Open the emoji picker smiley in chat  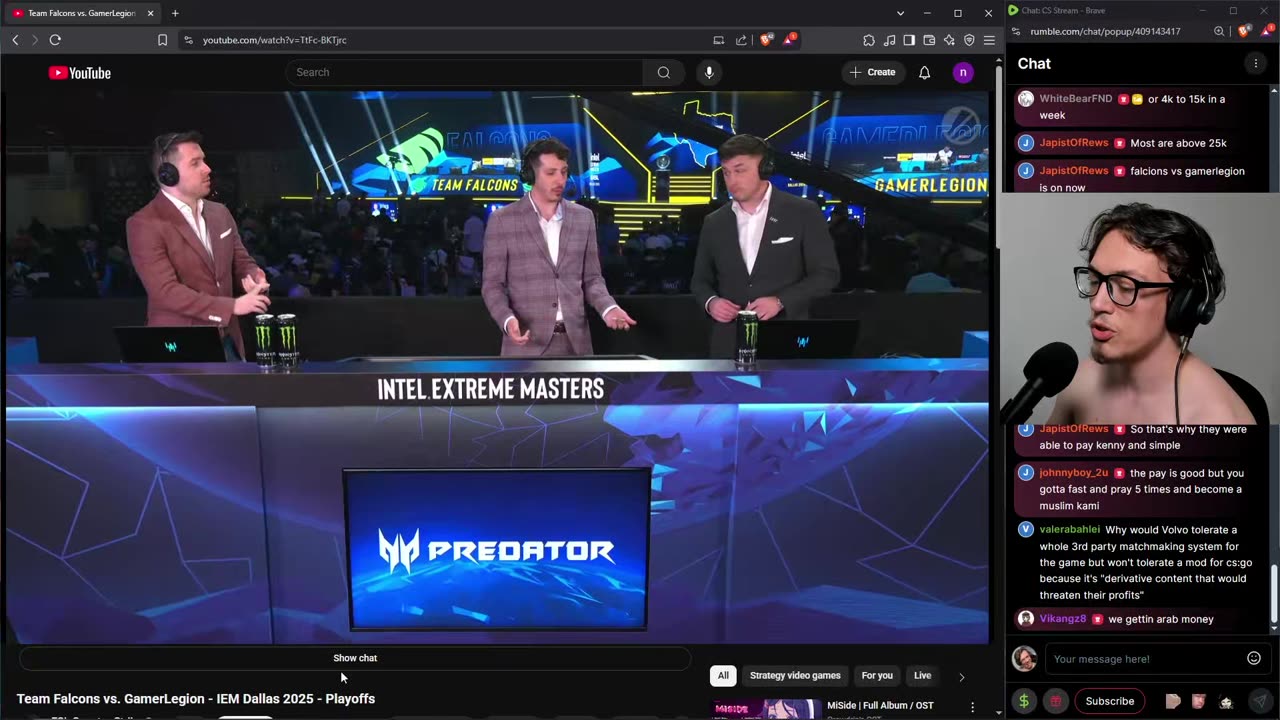[x=1254, y=658]
